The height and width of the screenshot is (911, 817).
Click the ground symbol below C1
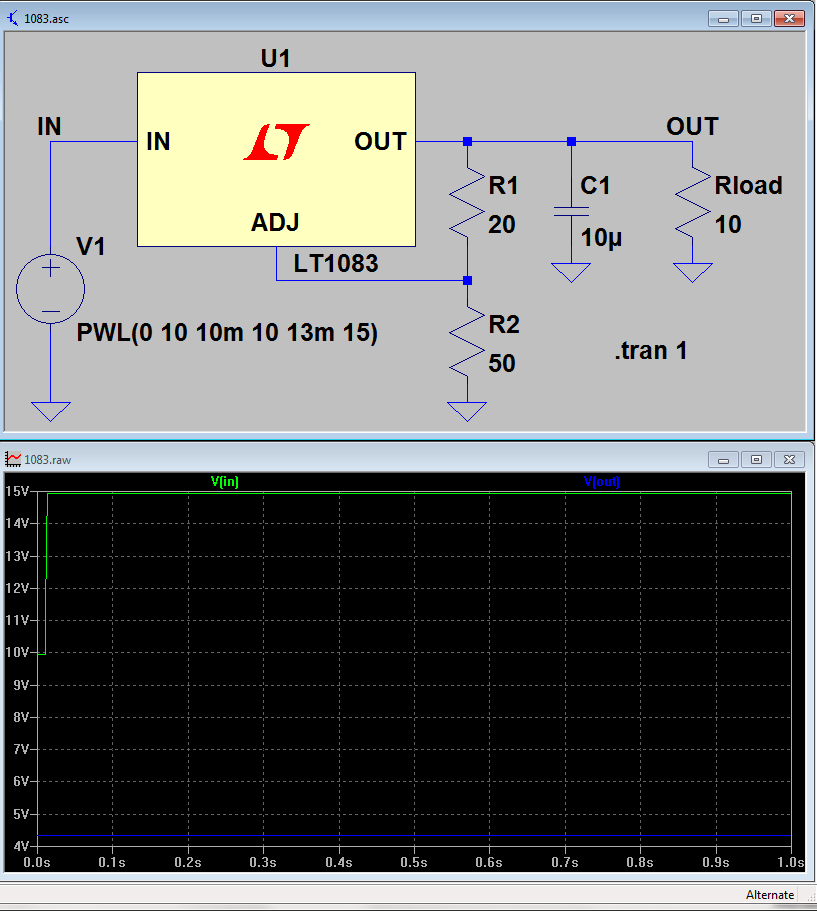pyautogui.click(x=571, y=272)
